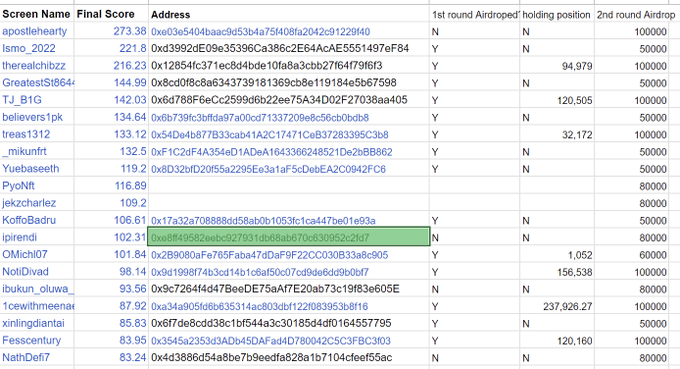The image size is (680, 369).
Task: Select the Address header cell
Action: pyautogui.click(x=289, y=14)
